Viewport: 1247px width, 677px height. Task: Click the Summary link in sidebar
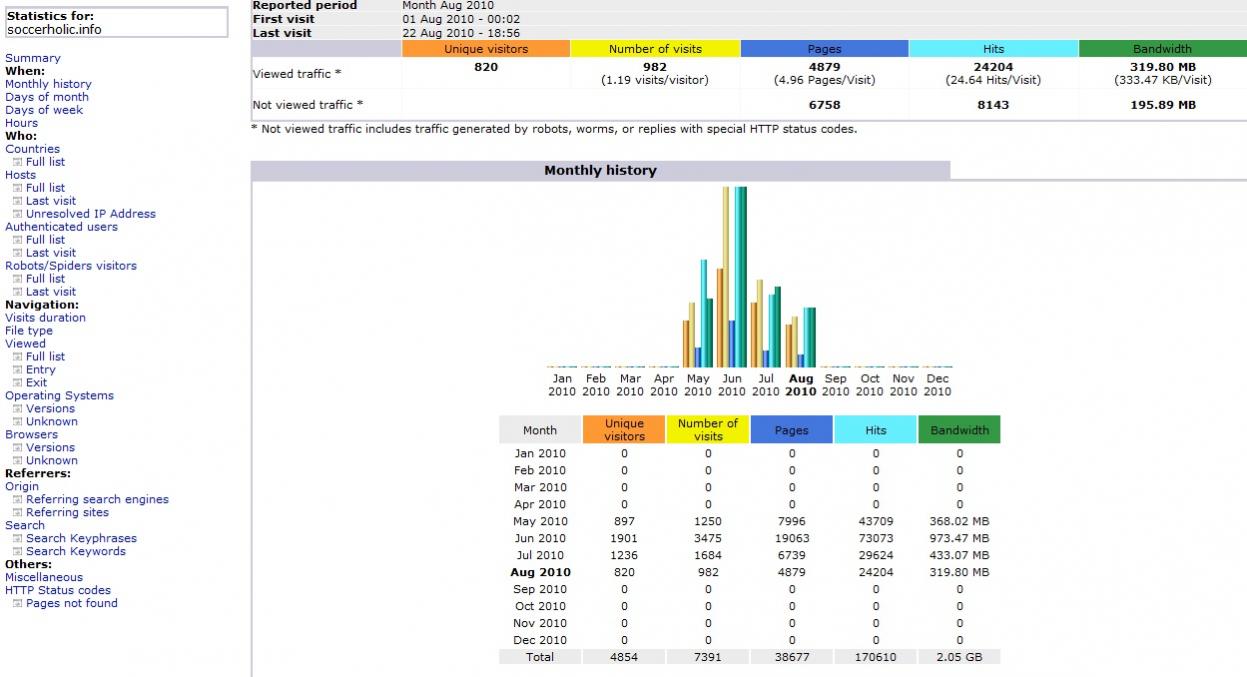tap(32, 58)
